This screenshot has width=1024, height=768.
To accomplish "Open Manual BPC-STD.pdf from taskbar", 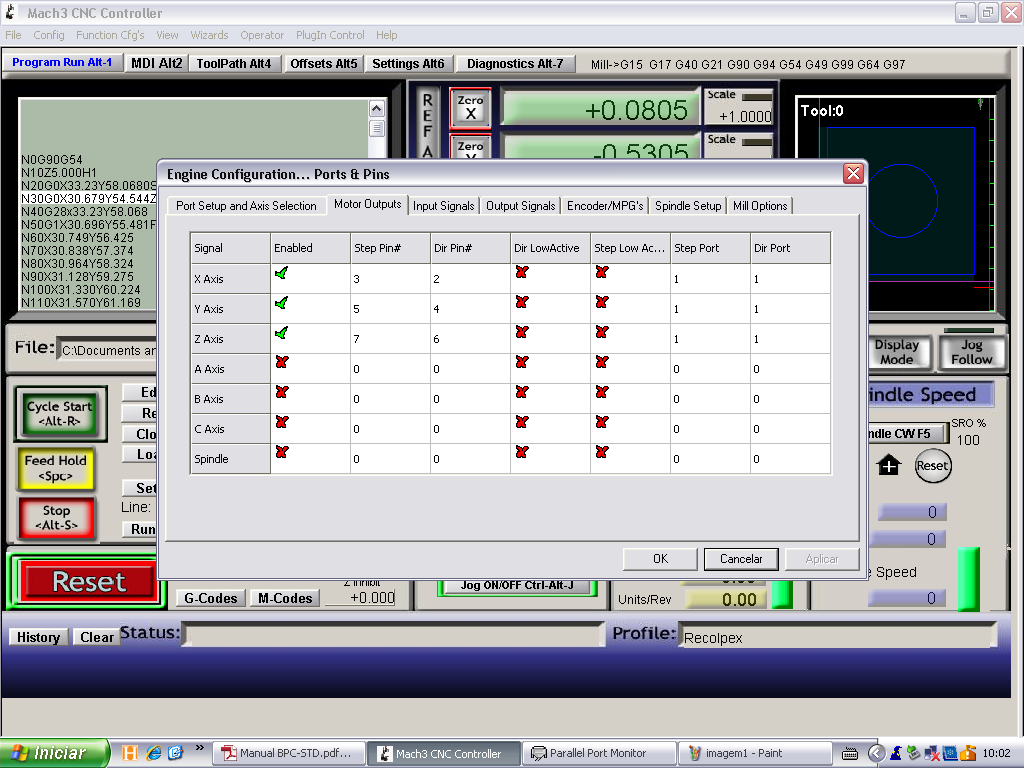I will 289,753.
